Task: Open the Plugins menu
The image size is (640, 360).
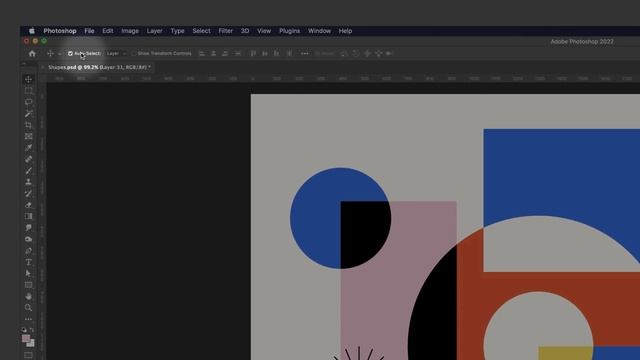Action: click(289, 31)
